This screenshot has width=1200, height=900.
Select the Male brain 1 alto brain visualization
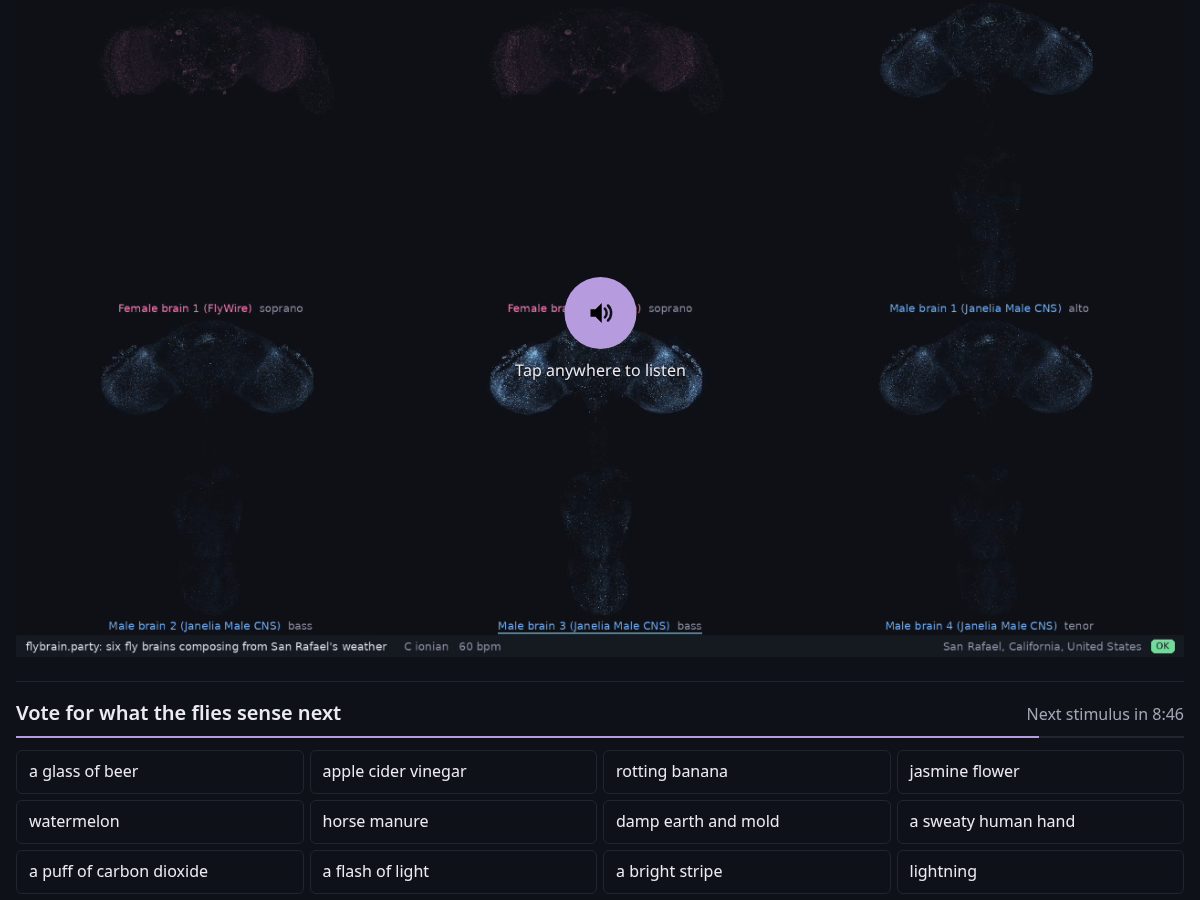tap(986, 150)
